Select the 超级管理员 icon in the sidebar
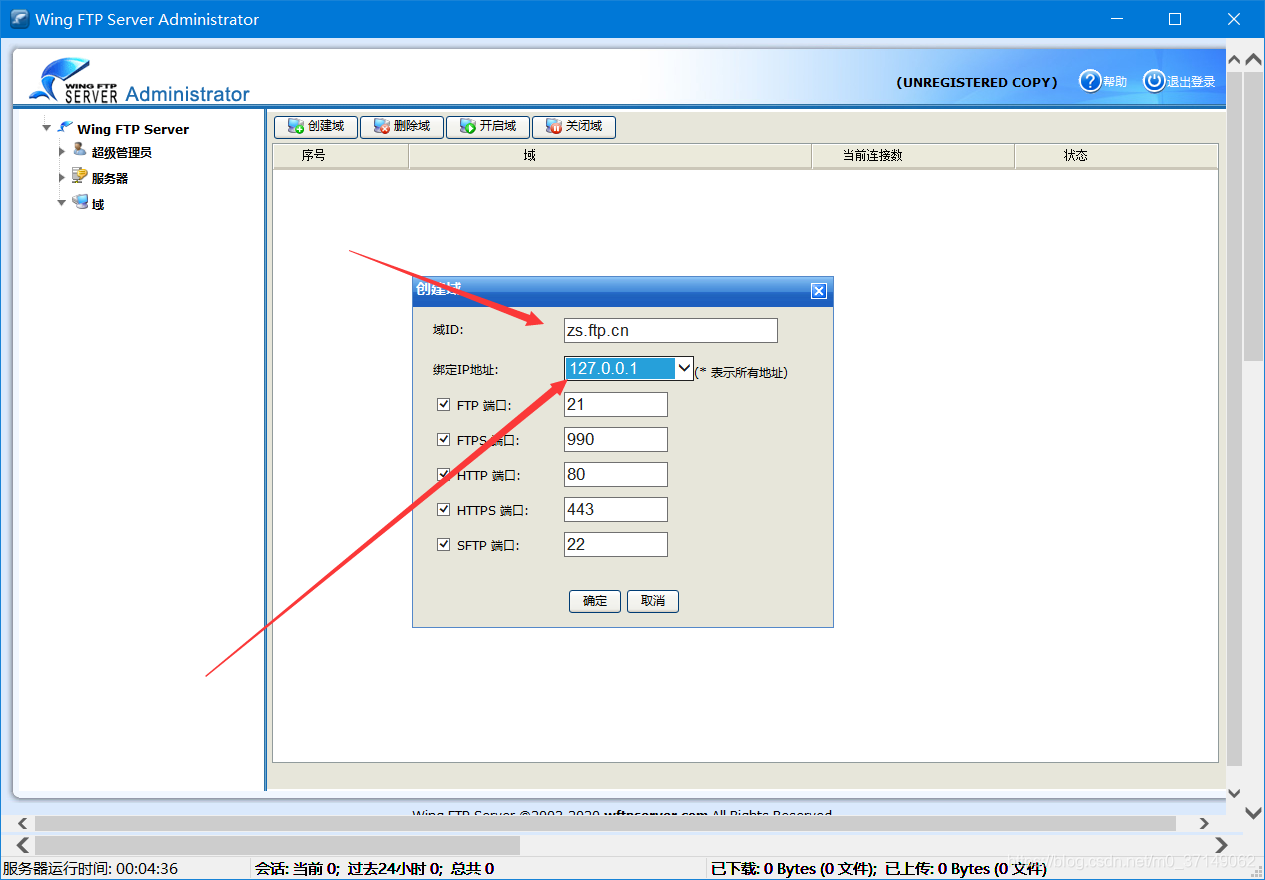1265x880 pixels. 77,150
